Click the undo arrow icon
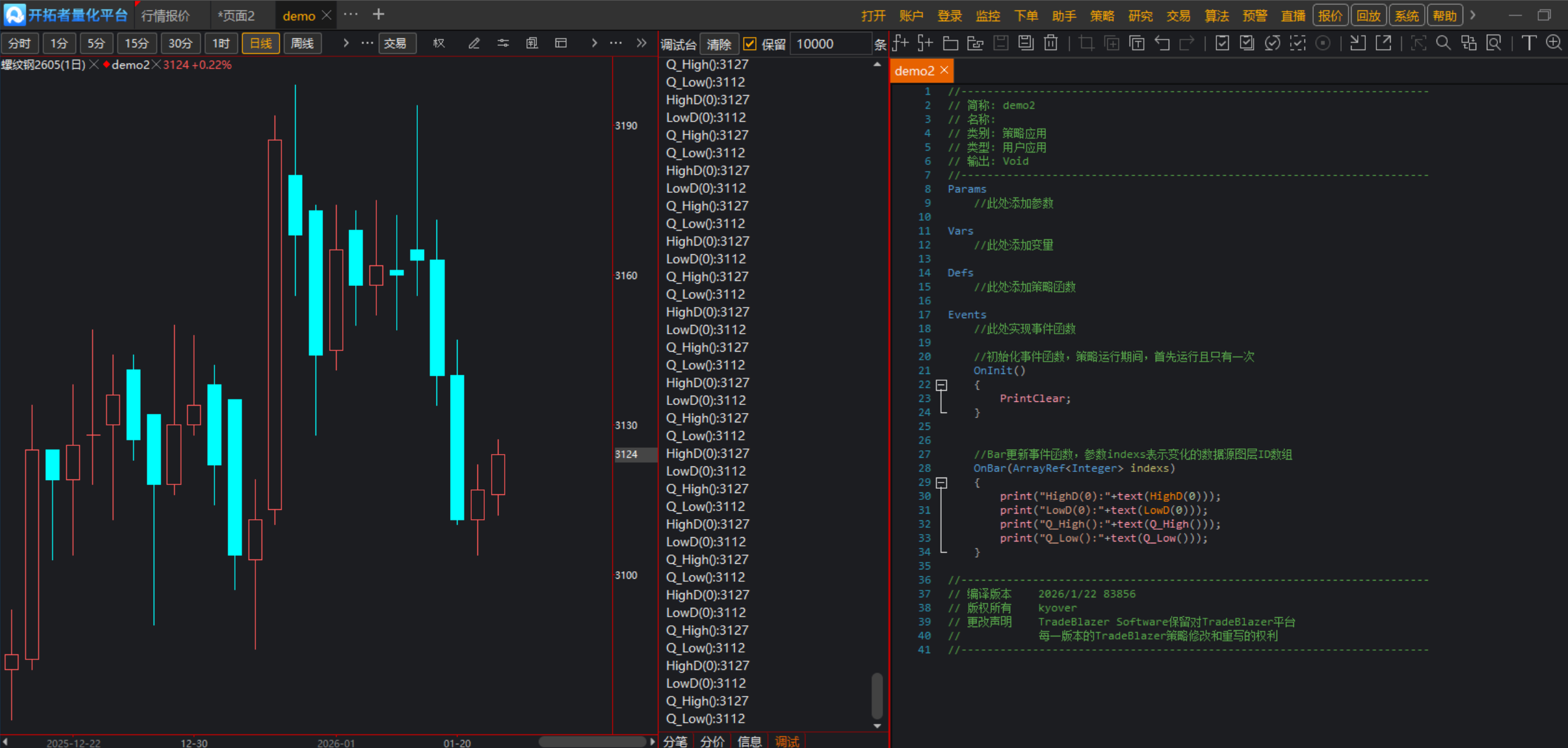 1162,43
